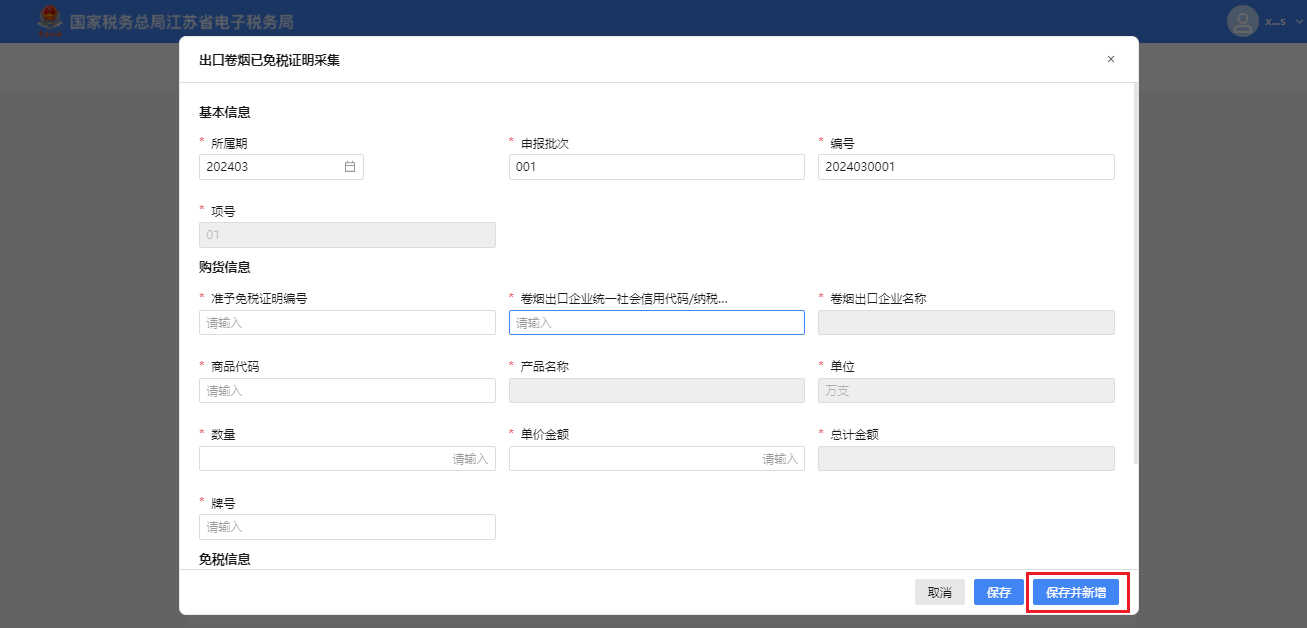
Task: Click the 牌号 input field
Action: click(347, 527)
